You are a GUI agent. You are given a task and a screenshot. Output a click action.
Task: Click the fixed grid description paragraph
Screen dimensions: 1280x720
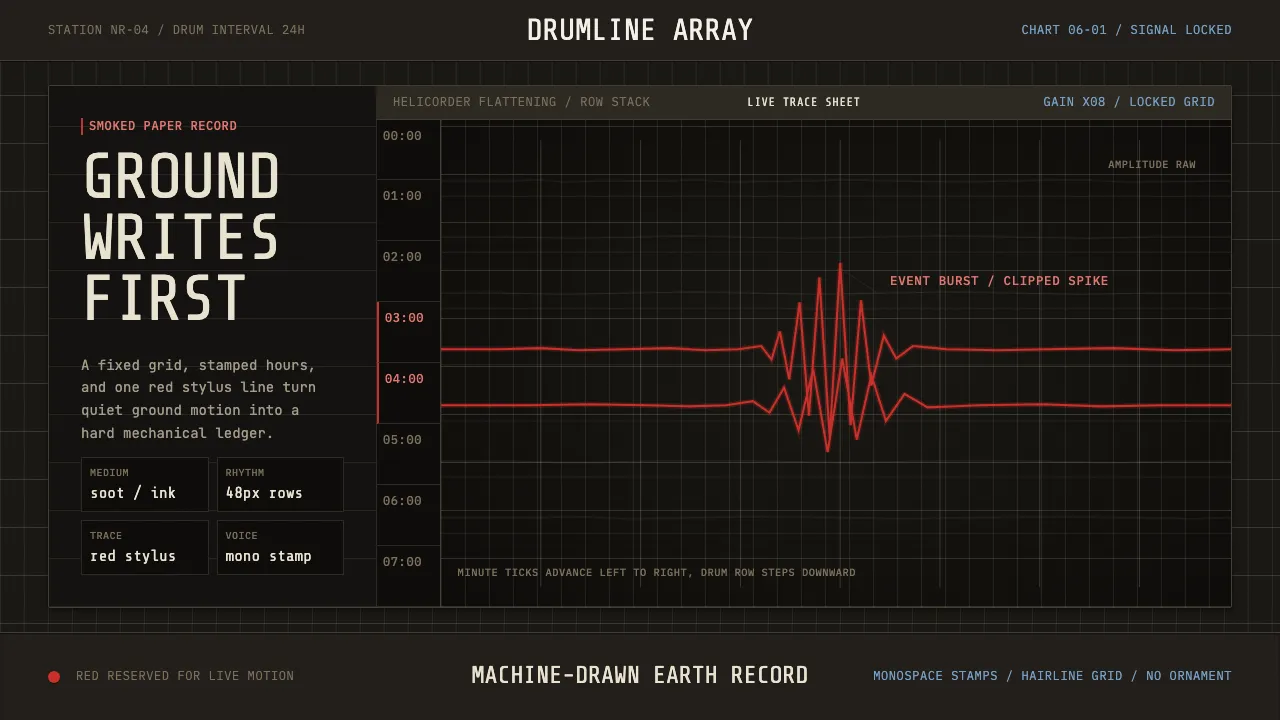click(x=198, y=399)
